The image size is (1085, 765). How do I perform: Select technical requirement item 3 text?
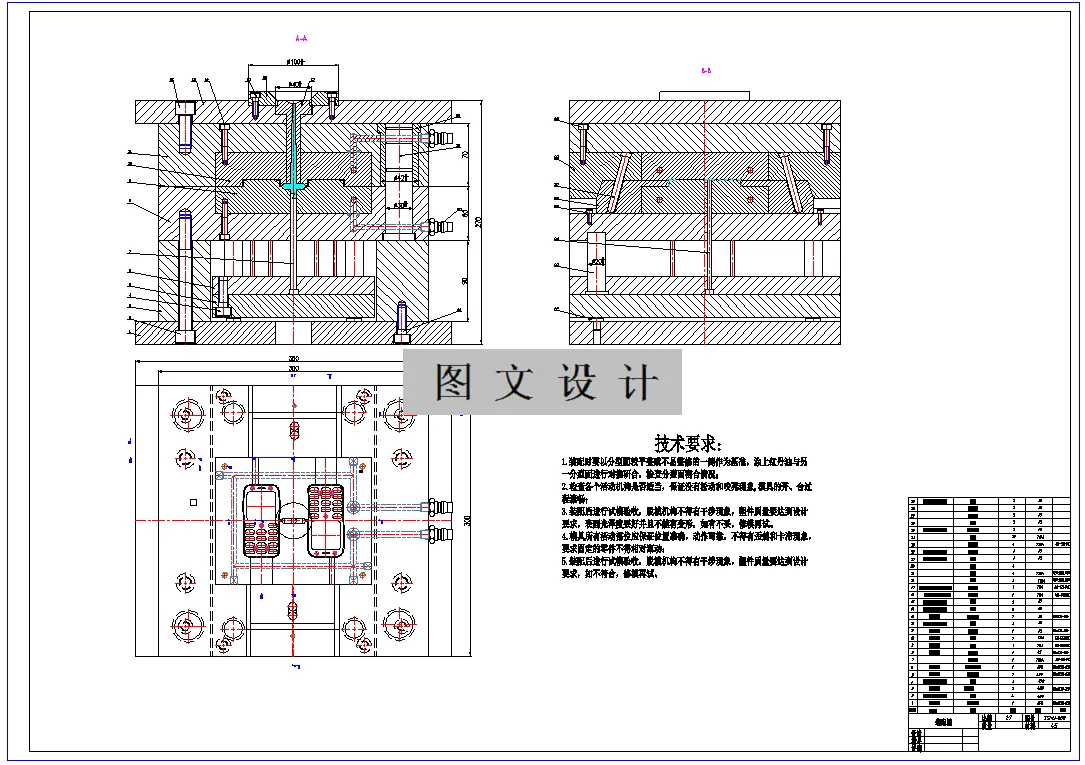(x=684, y=517)
